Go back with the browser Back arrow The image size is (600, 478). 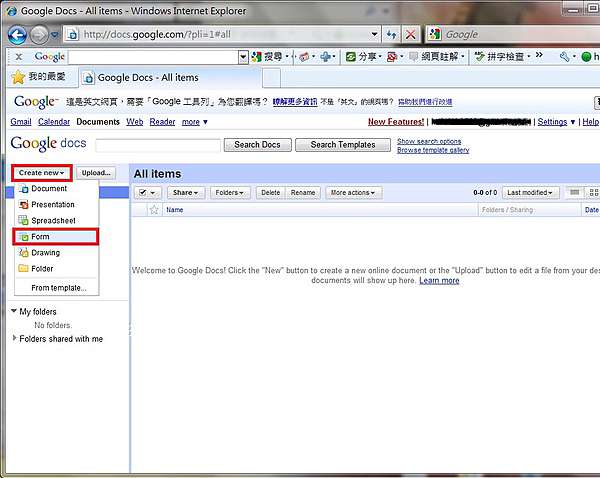[x=17, y=35]
